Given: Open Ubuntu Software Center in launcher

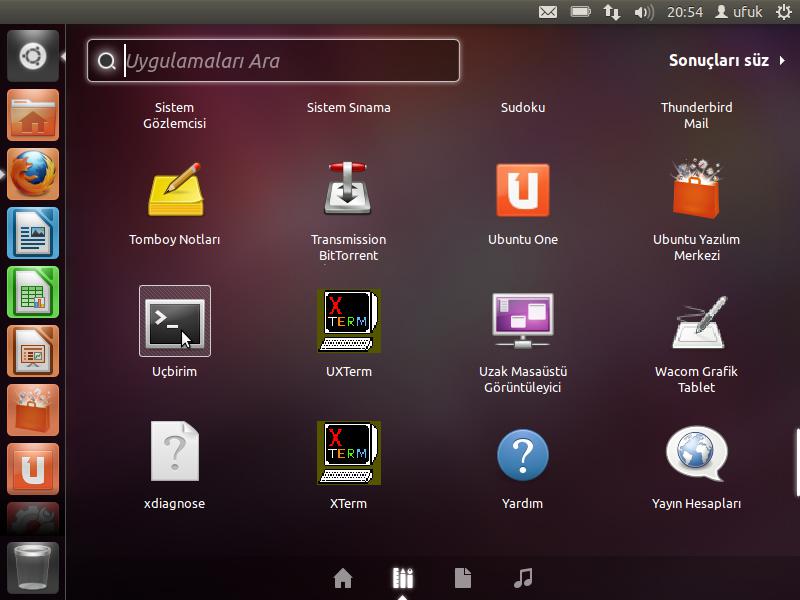Looking at the screenshot, I should click(x=33, y=410).
